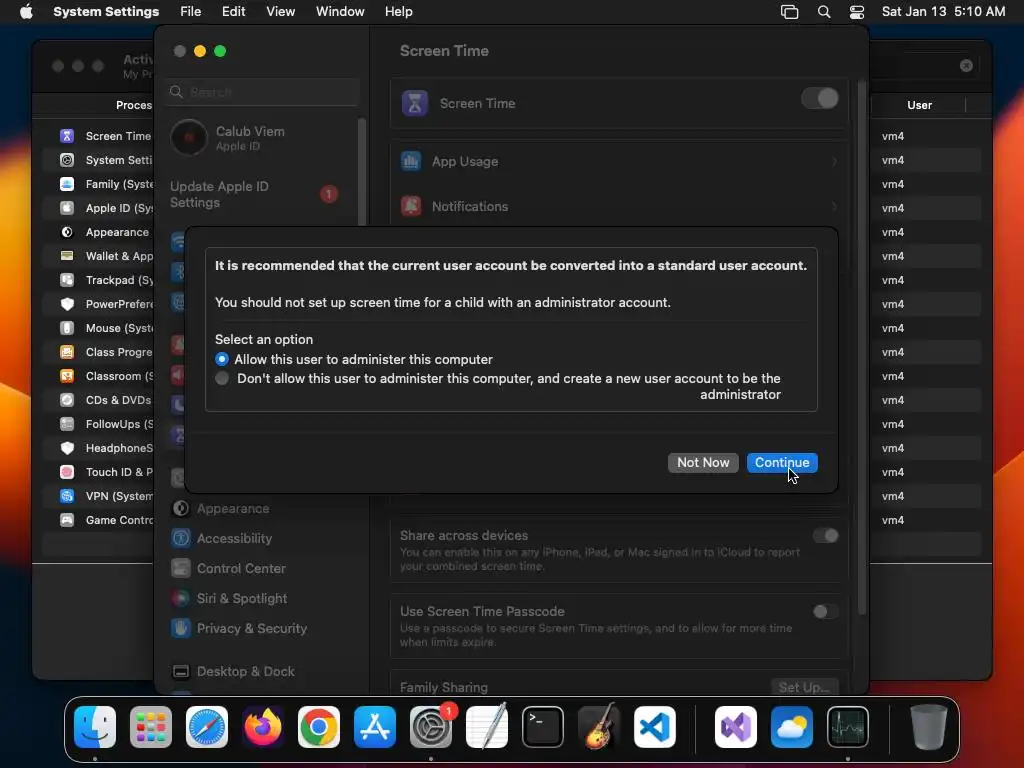The image size is (1024, 768).
Task: Open System Settings from the Dock
Action: [x=431, y=727]
